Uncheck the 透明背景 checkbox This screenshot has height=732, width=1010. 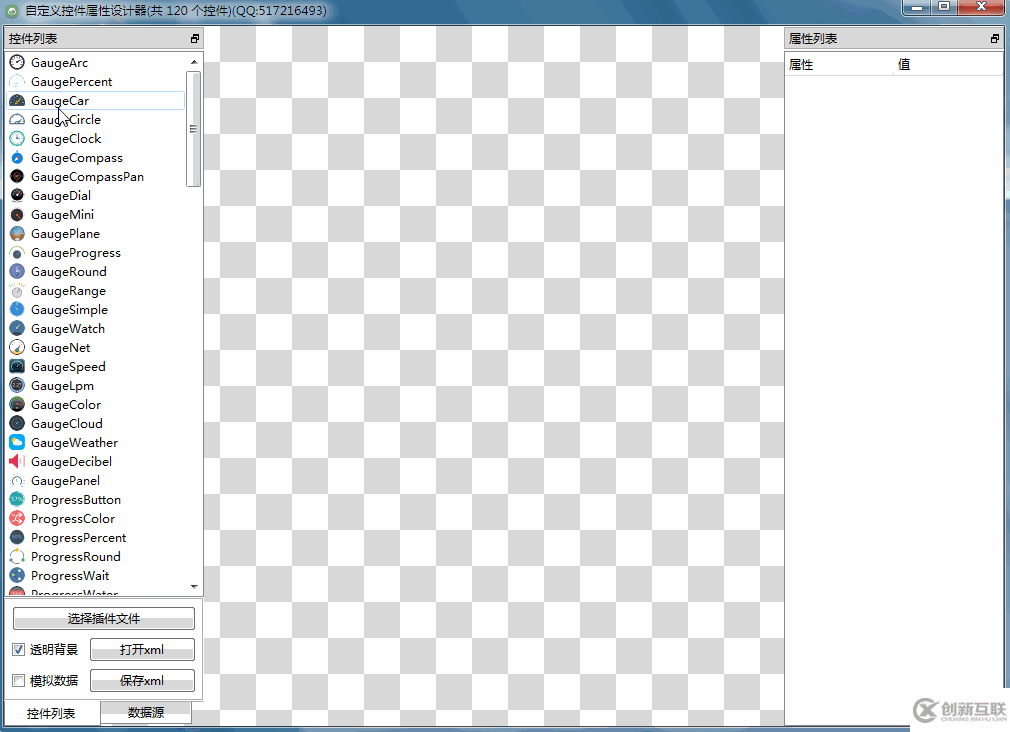tap(19, 650)
